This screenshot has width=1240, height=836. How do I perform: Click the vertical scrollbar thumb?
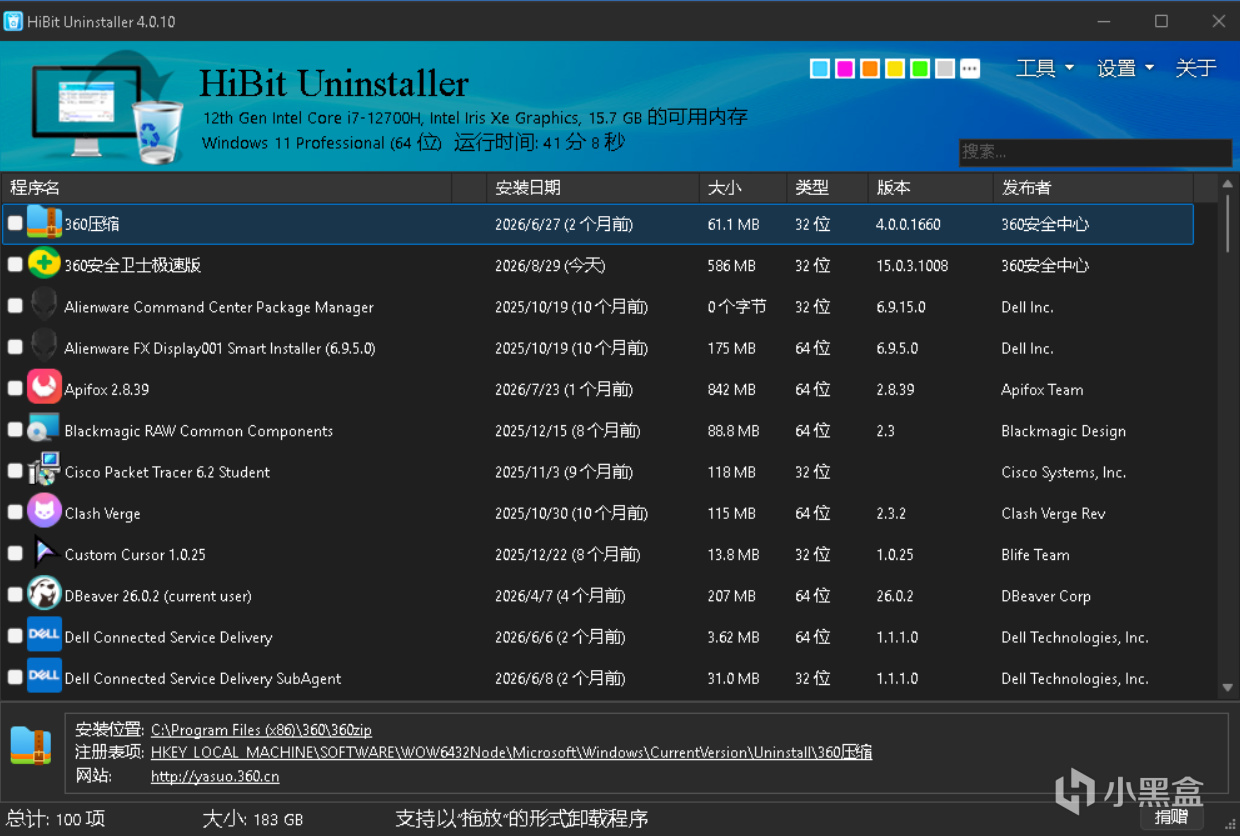tap(1228, 223)
